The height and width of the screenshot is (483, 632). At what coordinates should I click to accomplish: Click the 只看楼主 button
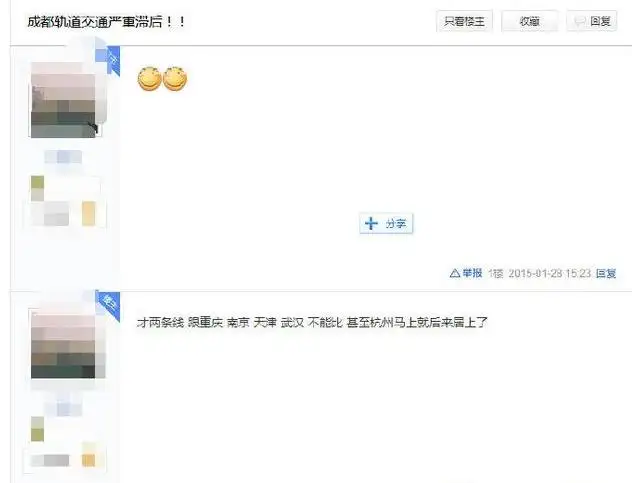click(464, 21)
